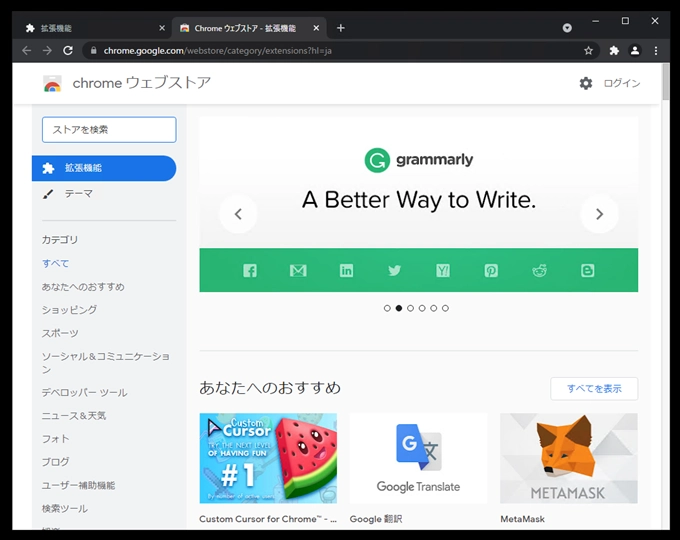Switch to the 拡張機能 browser tab
The image size is (680, 540).
tap(92, 28)
